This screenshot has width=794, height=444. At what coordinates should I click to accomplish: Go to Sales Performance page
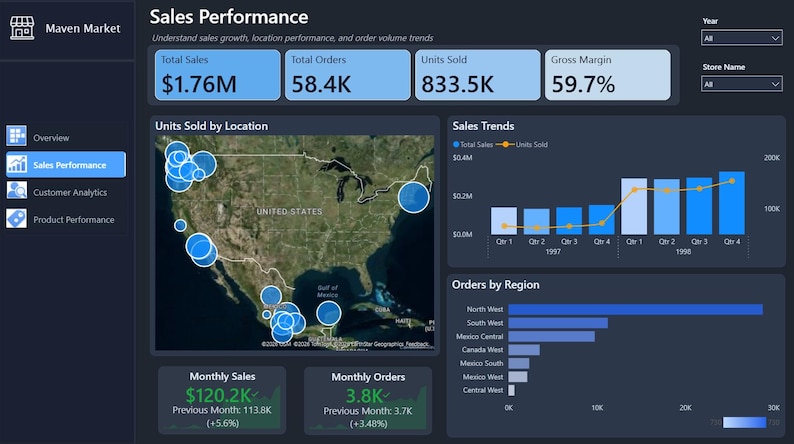(66, 164)
